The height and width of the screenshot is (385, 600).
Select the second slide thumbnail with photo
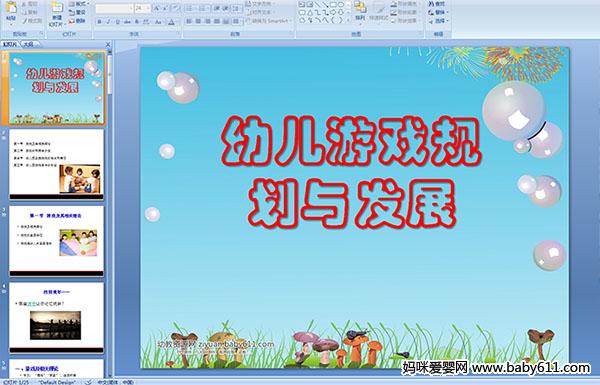pos(57,164)
